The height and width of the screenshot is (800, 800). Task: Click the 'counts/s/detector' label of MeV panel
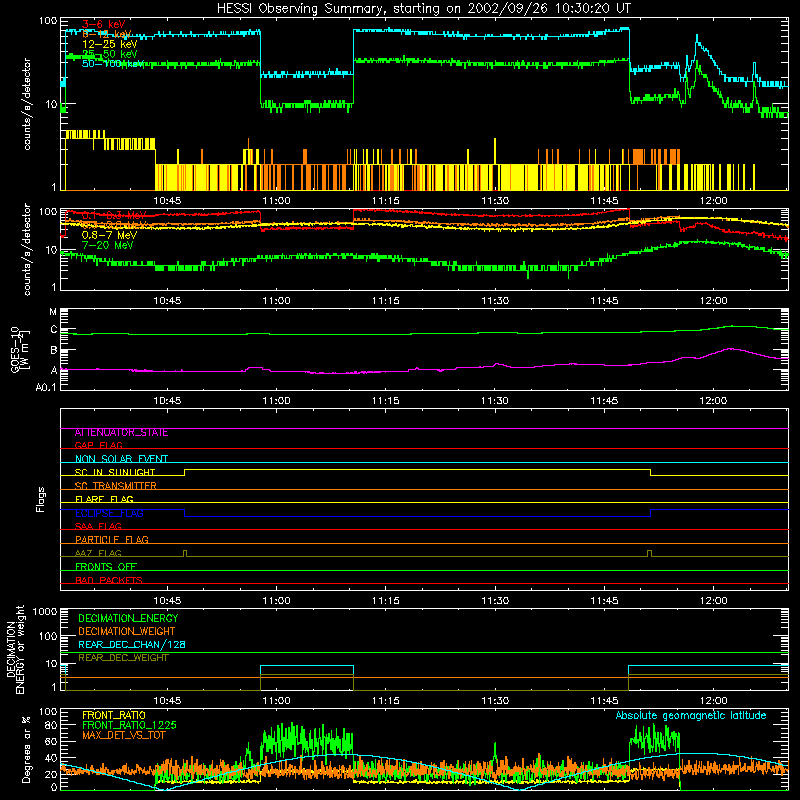tap(27, 249)
